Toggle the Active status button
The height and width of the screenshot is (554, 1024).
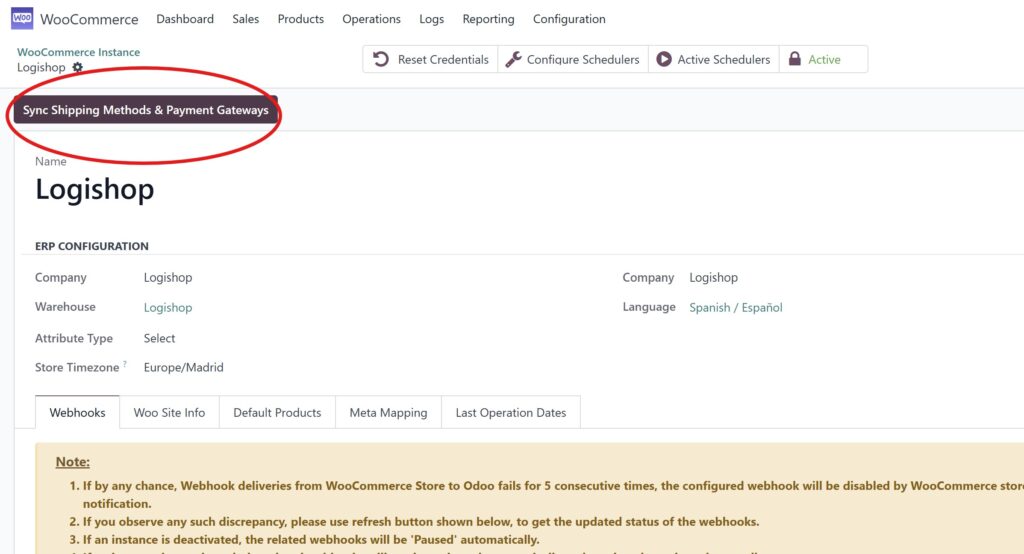(x=824, y=59)
